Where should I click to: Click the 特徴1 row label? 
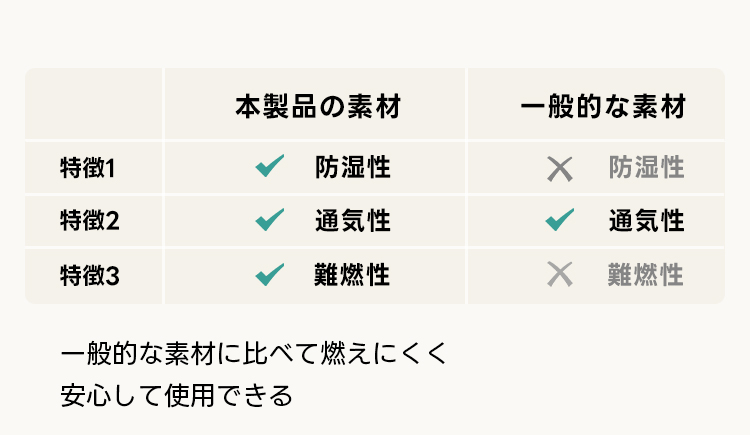point(89,168)
